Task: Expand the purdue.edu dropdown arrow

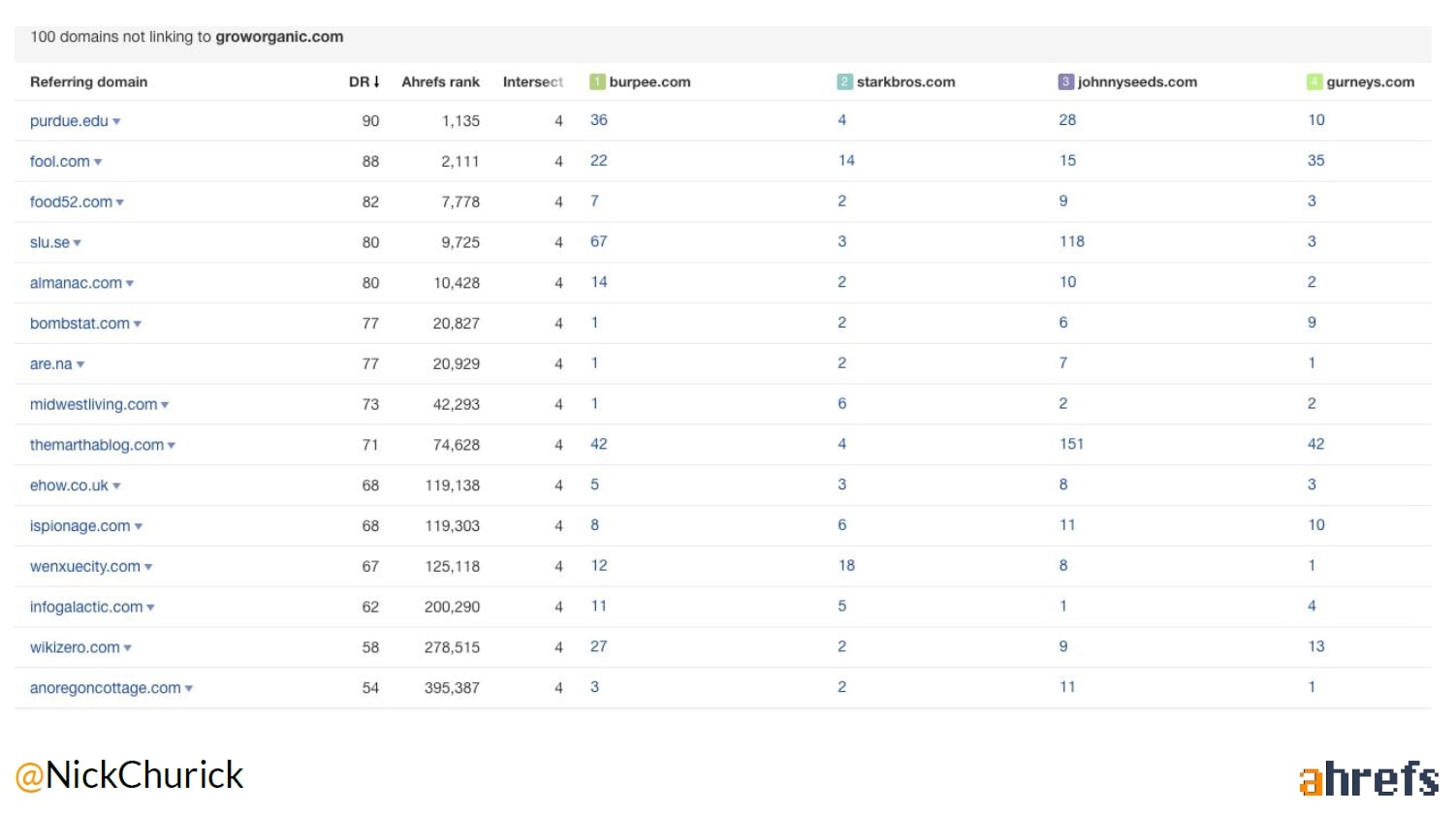Action: [116, 122]
